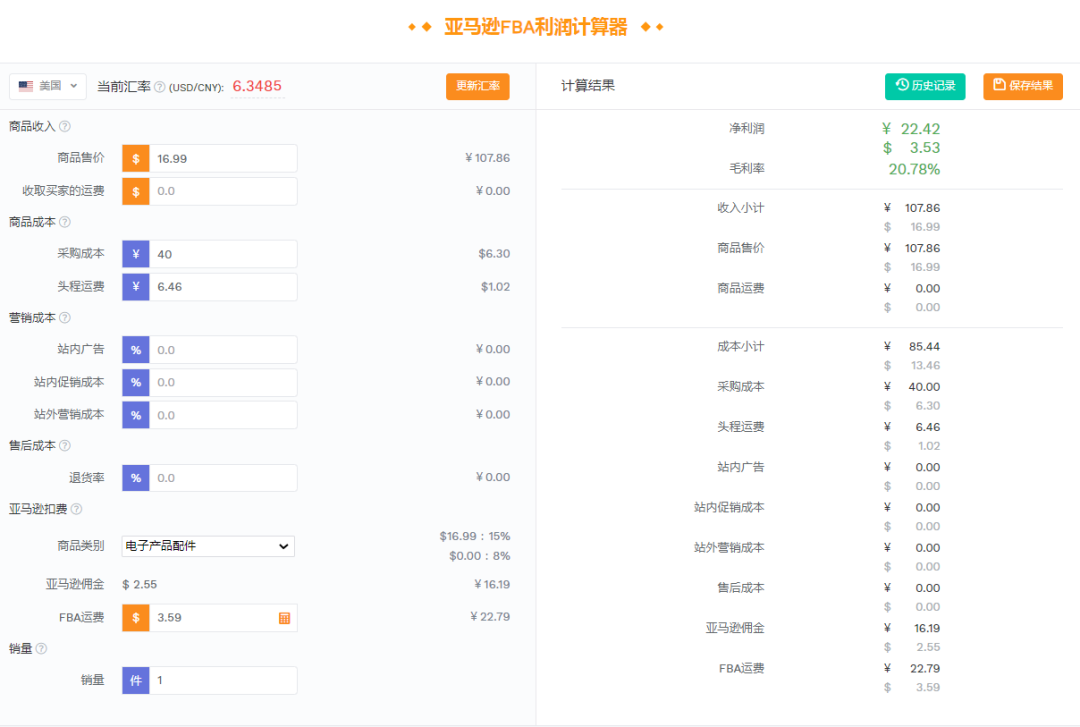This screenshot has width=1080, height=727.
Task: Click the help icon next to 销量 heading
Action: tap(41, 648)
